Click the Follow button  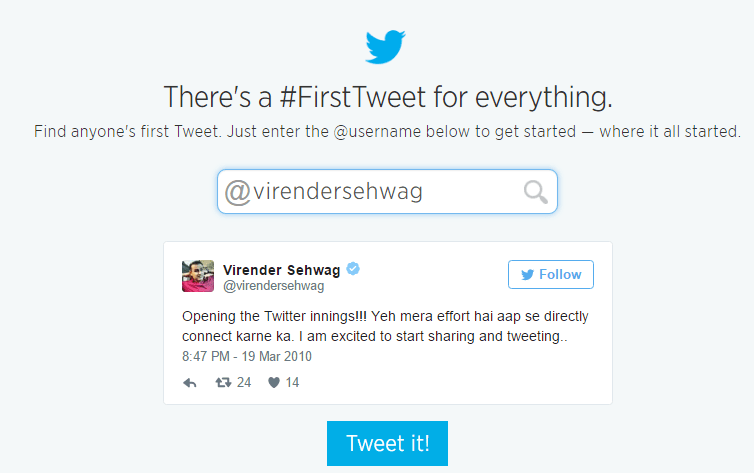(551, 274)
